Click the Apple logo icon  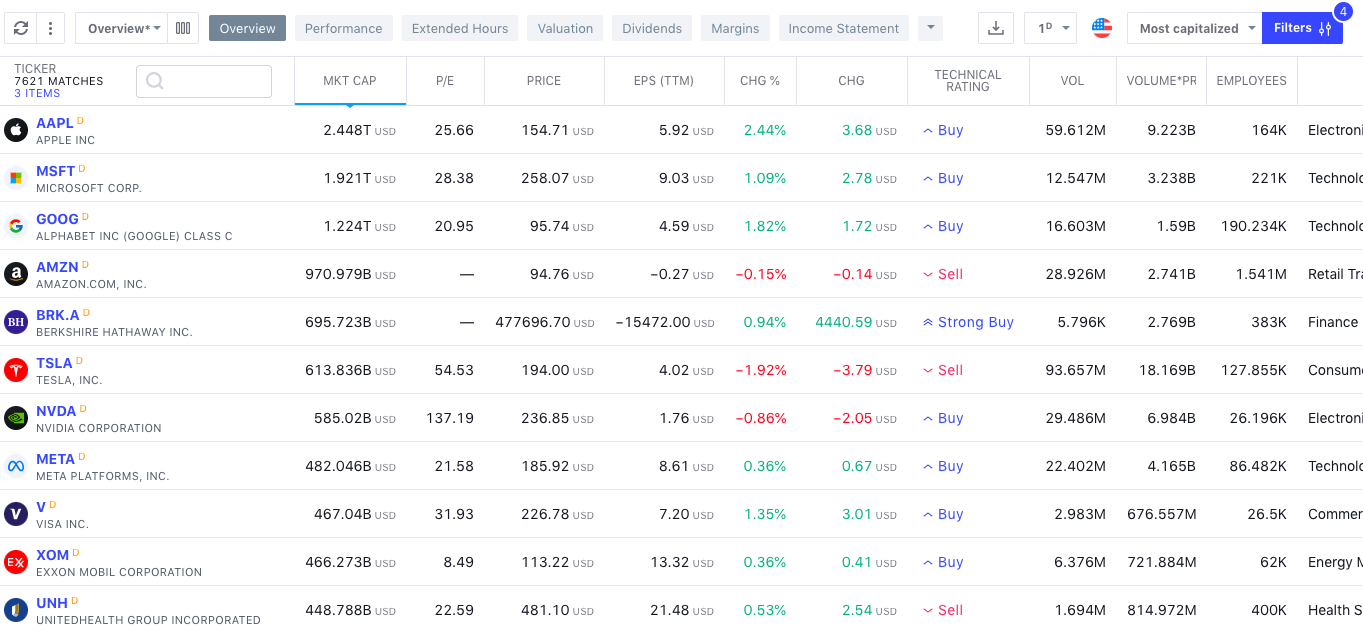(x=16, y=130)
